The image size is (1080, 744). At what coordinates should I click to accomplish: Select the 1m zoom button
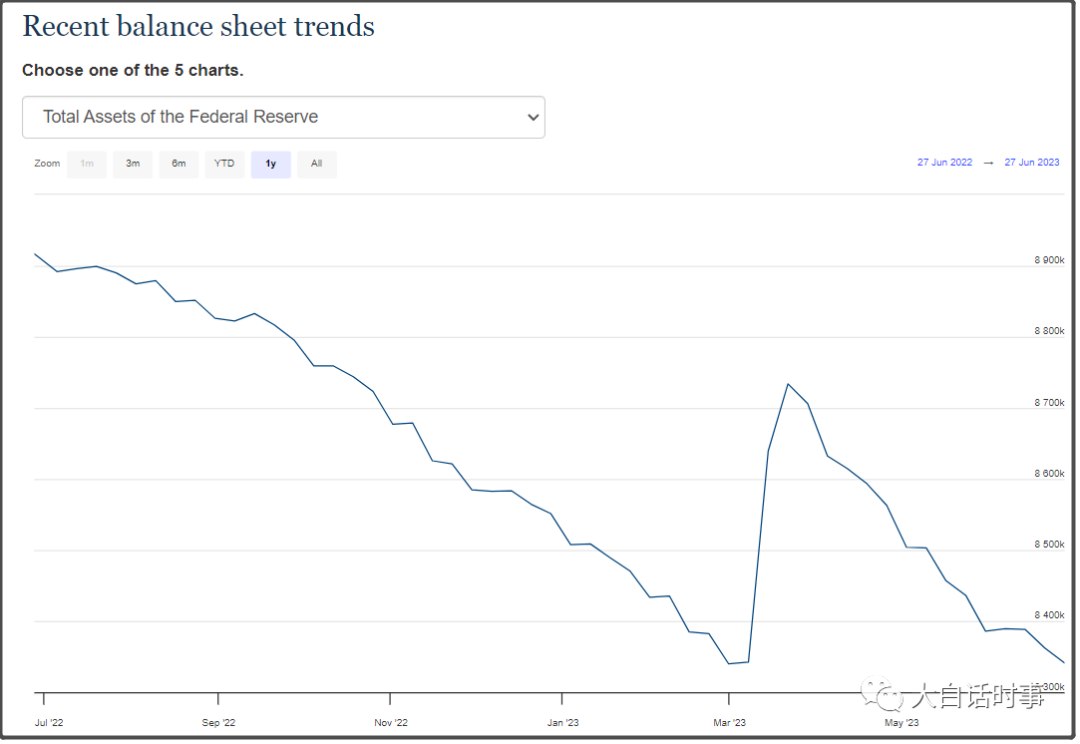pyautogui.click(x=87, y=164)
